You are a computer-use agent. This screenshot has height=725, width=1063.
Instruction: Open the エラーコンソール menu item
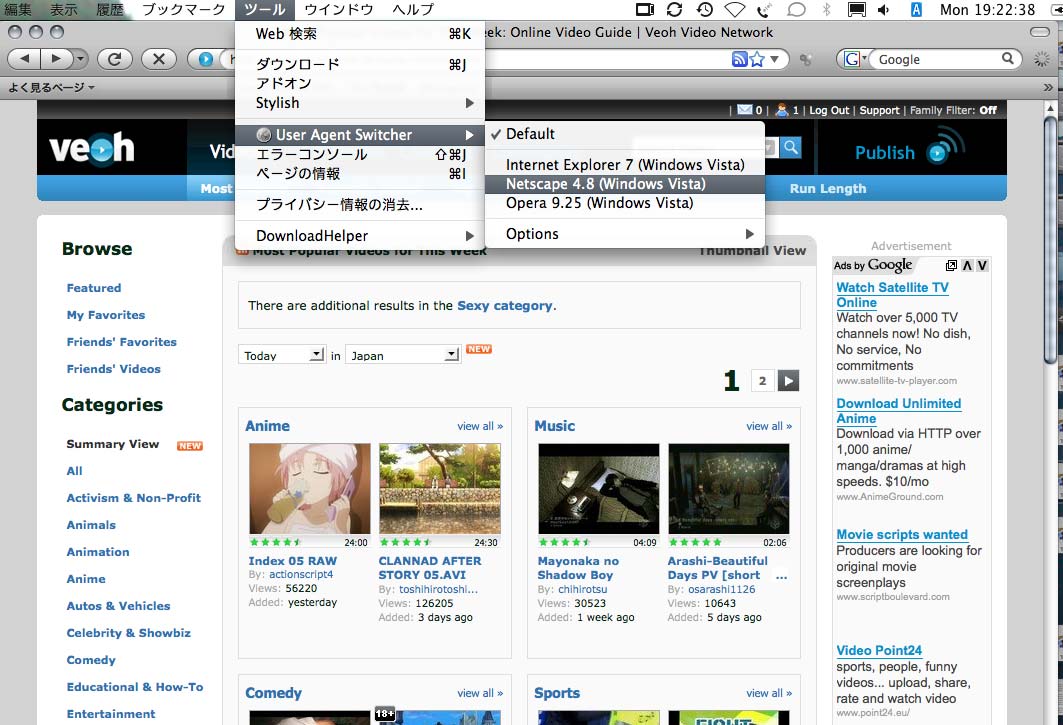pos(359,155)
